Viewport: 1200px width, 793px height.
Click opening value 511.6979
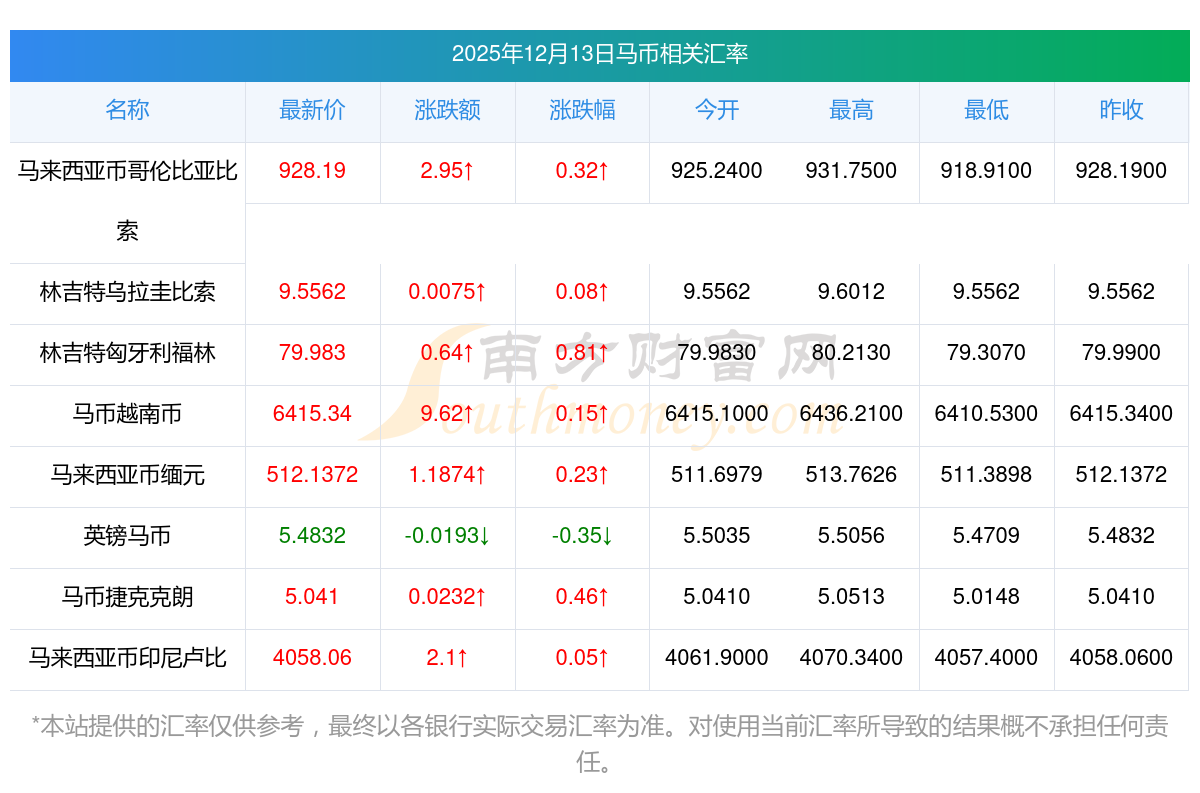coord(717,475)
